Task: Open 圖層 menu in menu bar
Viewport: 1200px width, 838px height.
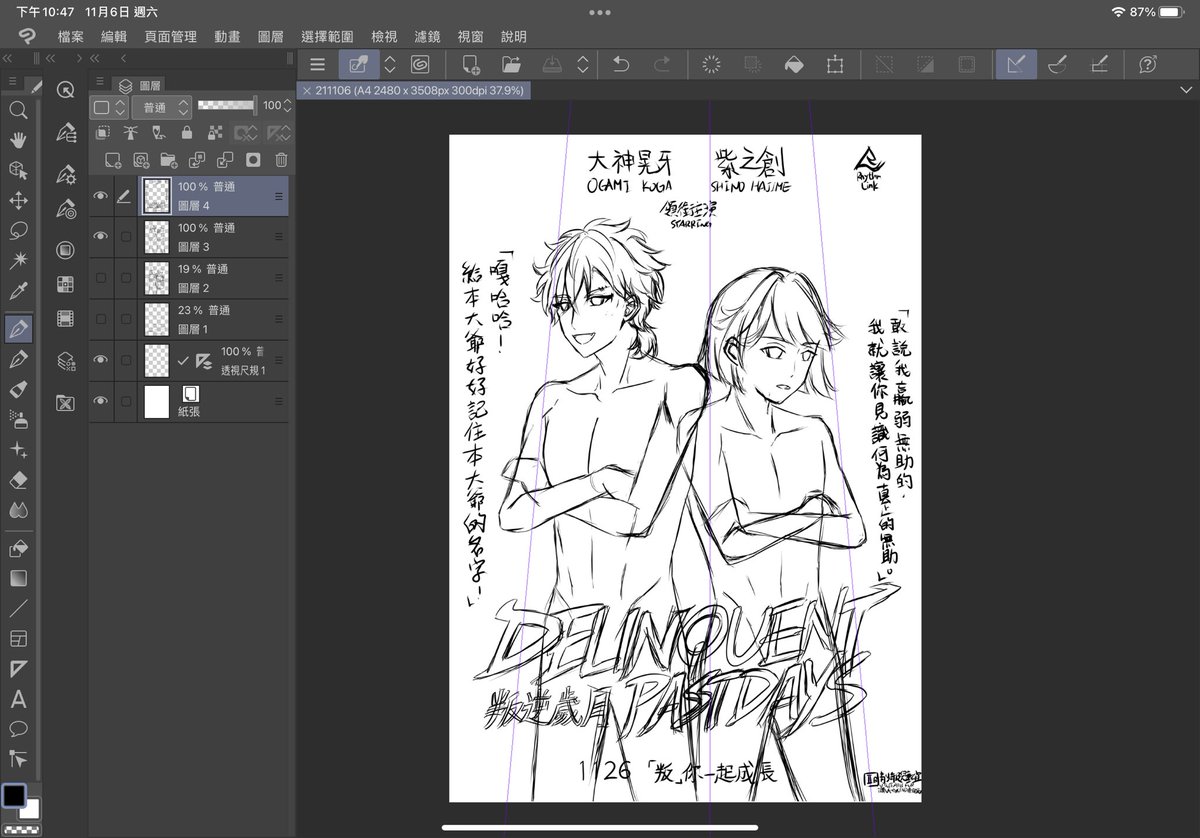Action: tap(270, 36)
